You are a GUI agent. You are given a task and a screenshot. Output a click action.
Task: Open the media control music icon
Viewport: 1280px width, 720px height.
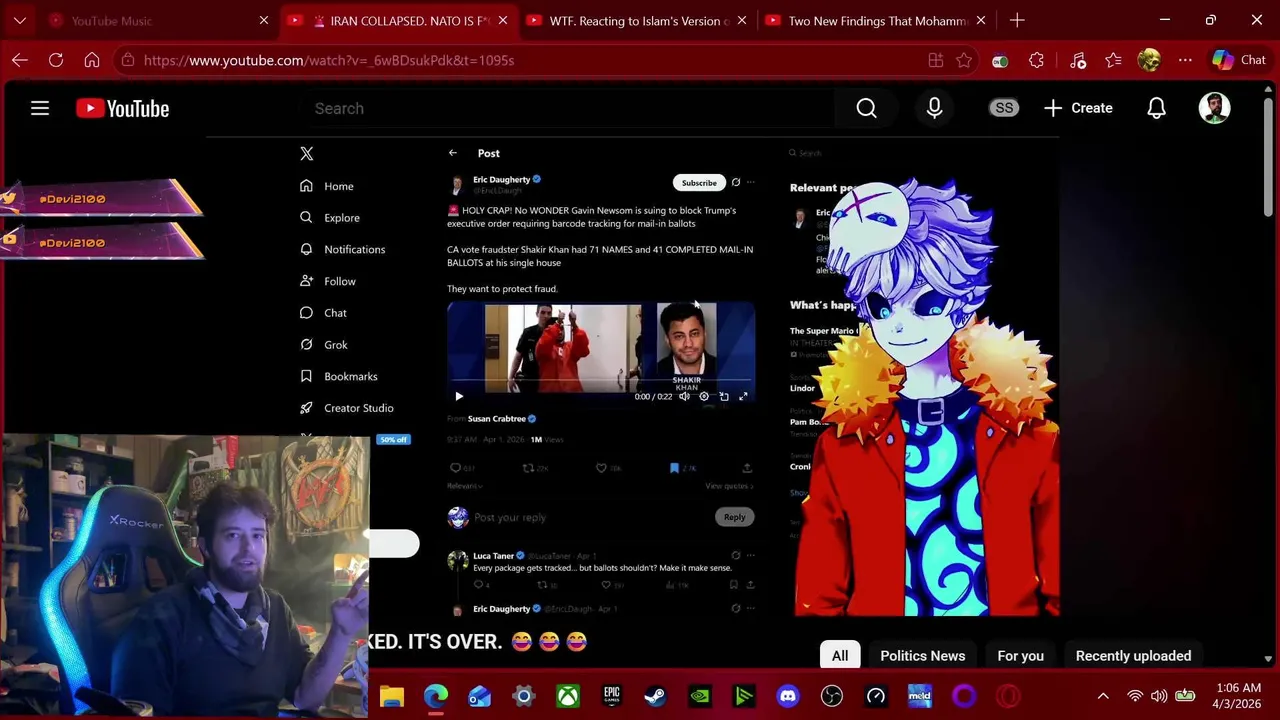coord(1078,60)
